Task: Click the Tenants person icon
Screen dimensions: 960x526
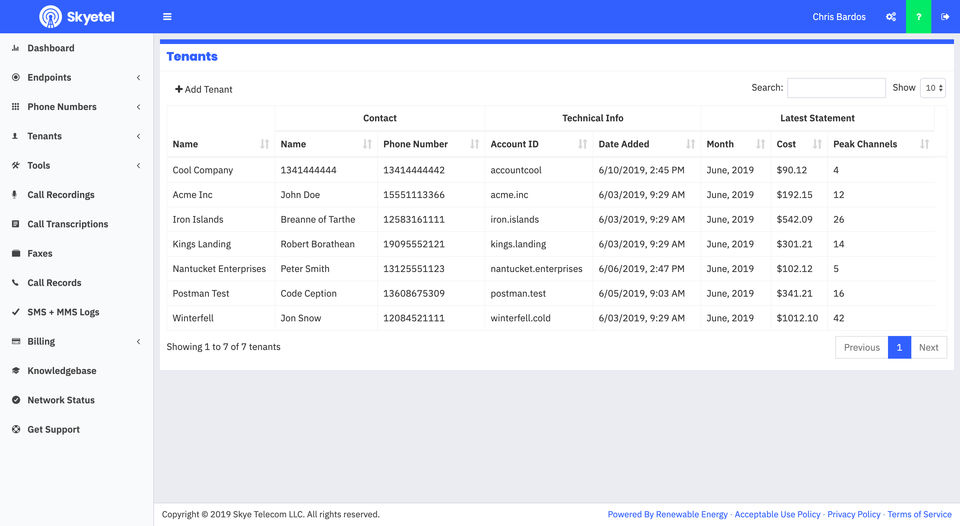Action: 16,136
